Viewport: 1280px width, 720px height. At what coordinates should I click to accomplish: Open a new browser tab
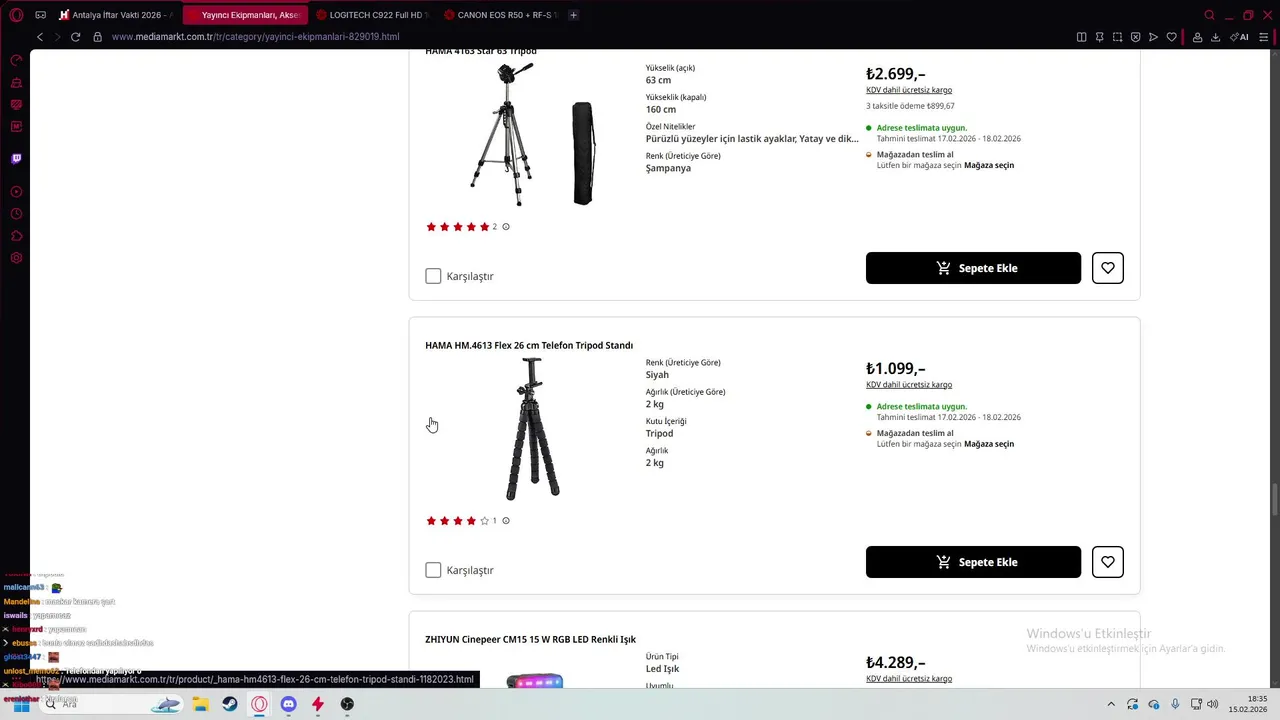tap(573, 15)
